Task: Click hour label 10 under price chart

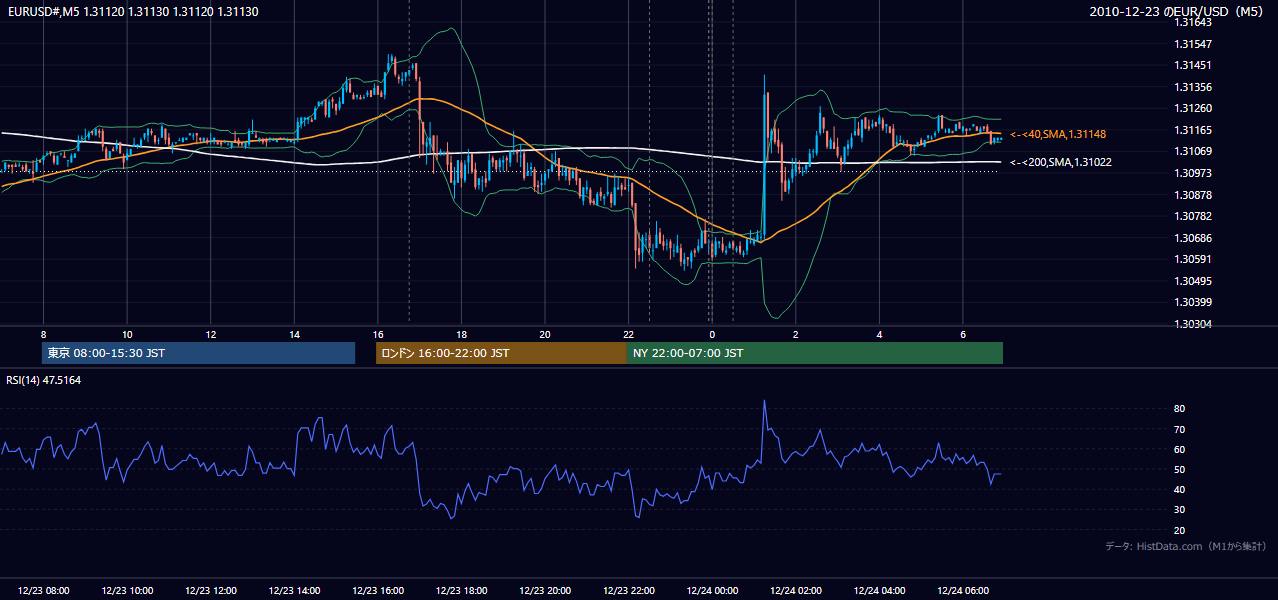Action: (x=127, y=334)
